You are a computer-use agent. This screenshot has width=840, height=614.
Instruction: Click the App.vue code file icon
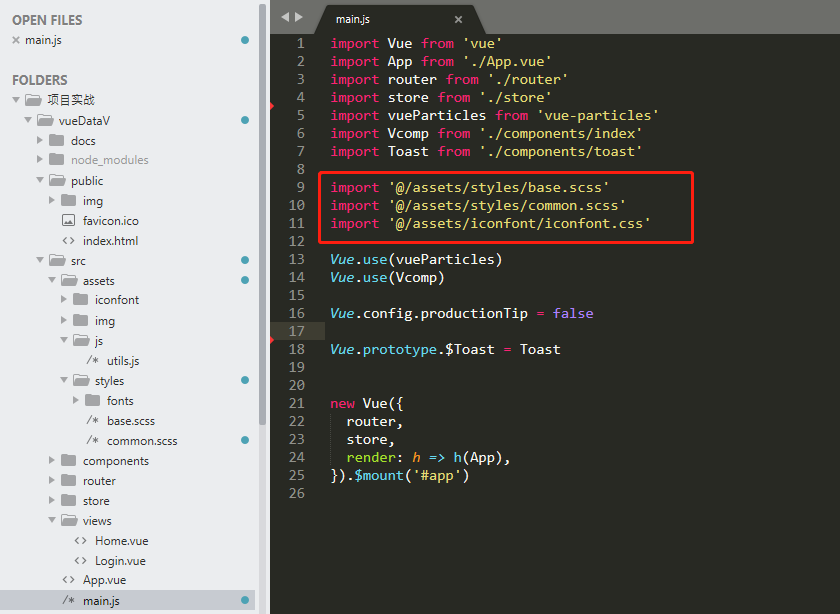pyautogui.click(x=69, y=580)
